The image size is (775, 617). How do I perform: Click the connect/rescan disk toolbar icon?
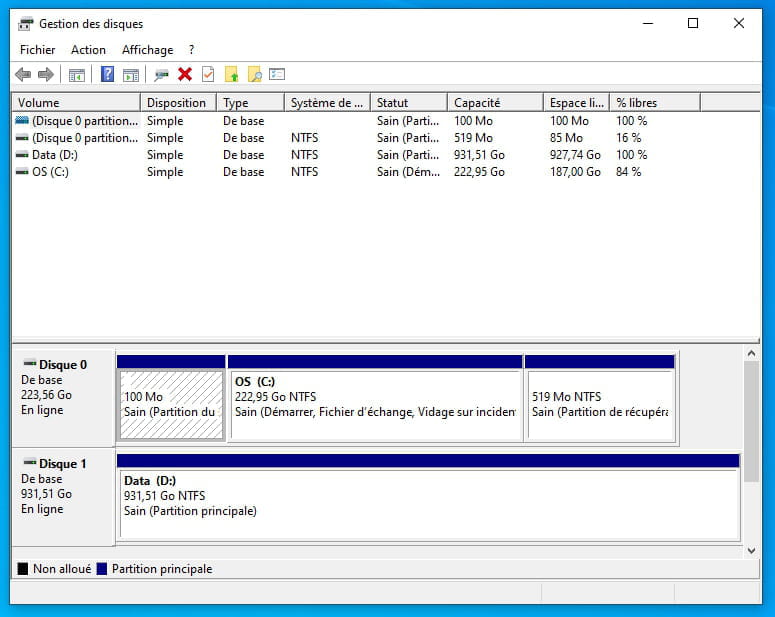click(161, 74)
